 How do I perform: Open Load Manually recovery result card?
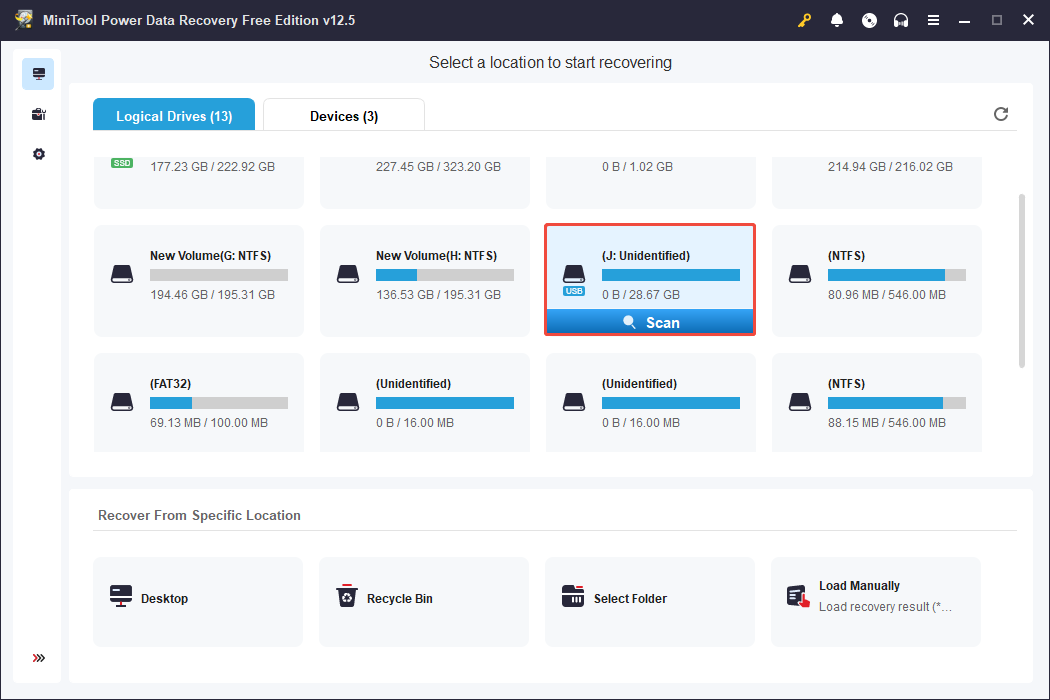tap(876, 602)
